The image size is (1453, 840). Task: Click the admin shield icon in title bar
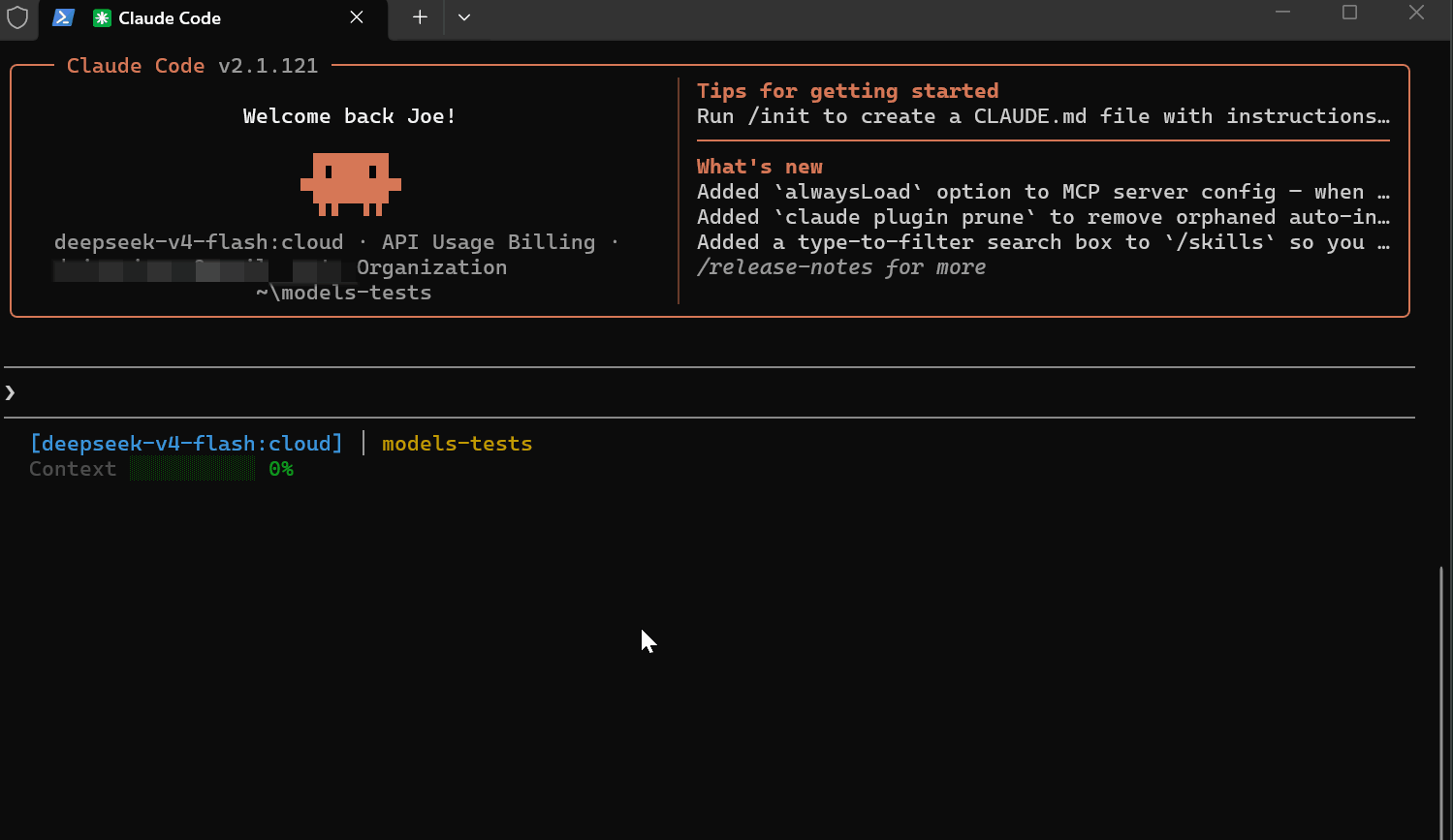(17, 17)
